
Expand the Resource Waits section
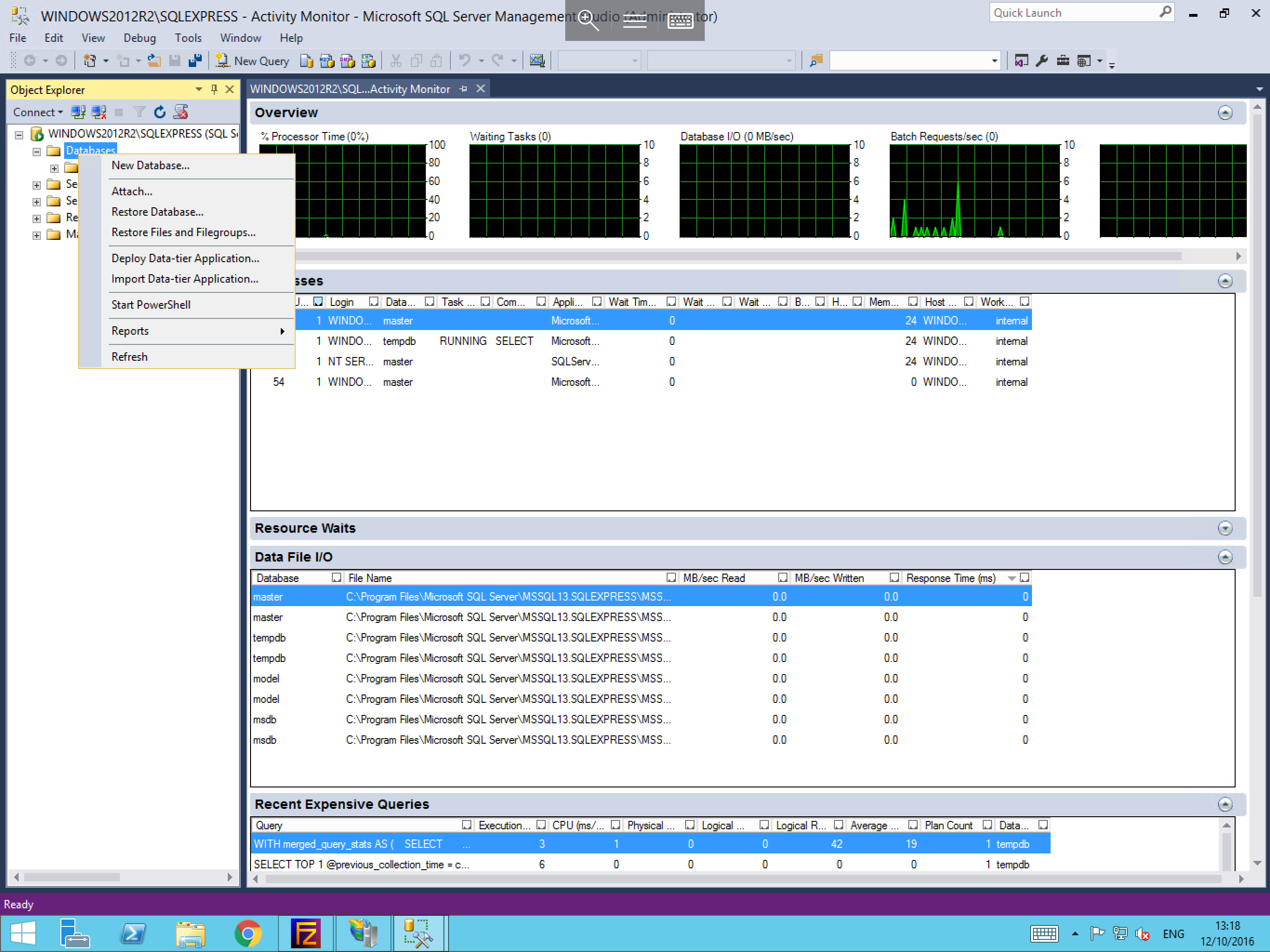click(1224, 528)
